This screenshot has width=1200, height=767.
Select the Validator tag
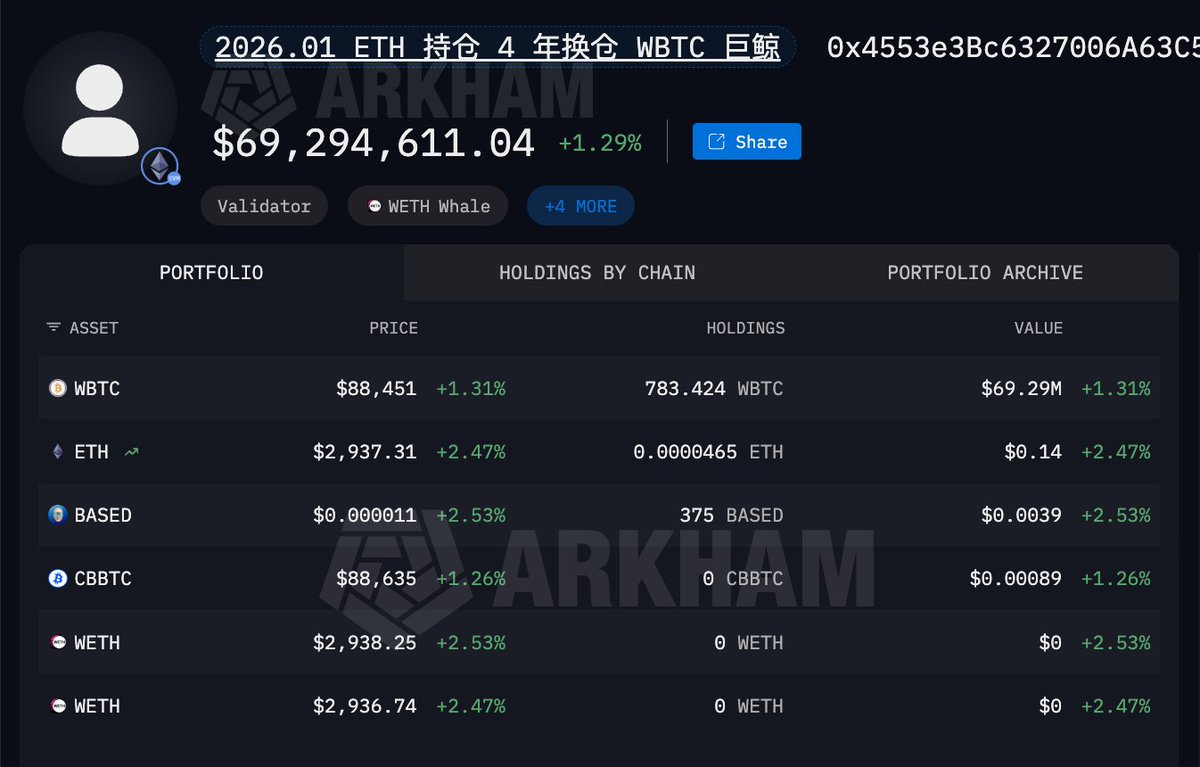(264, 206)
